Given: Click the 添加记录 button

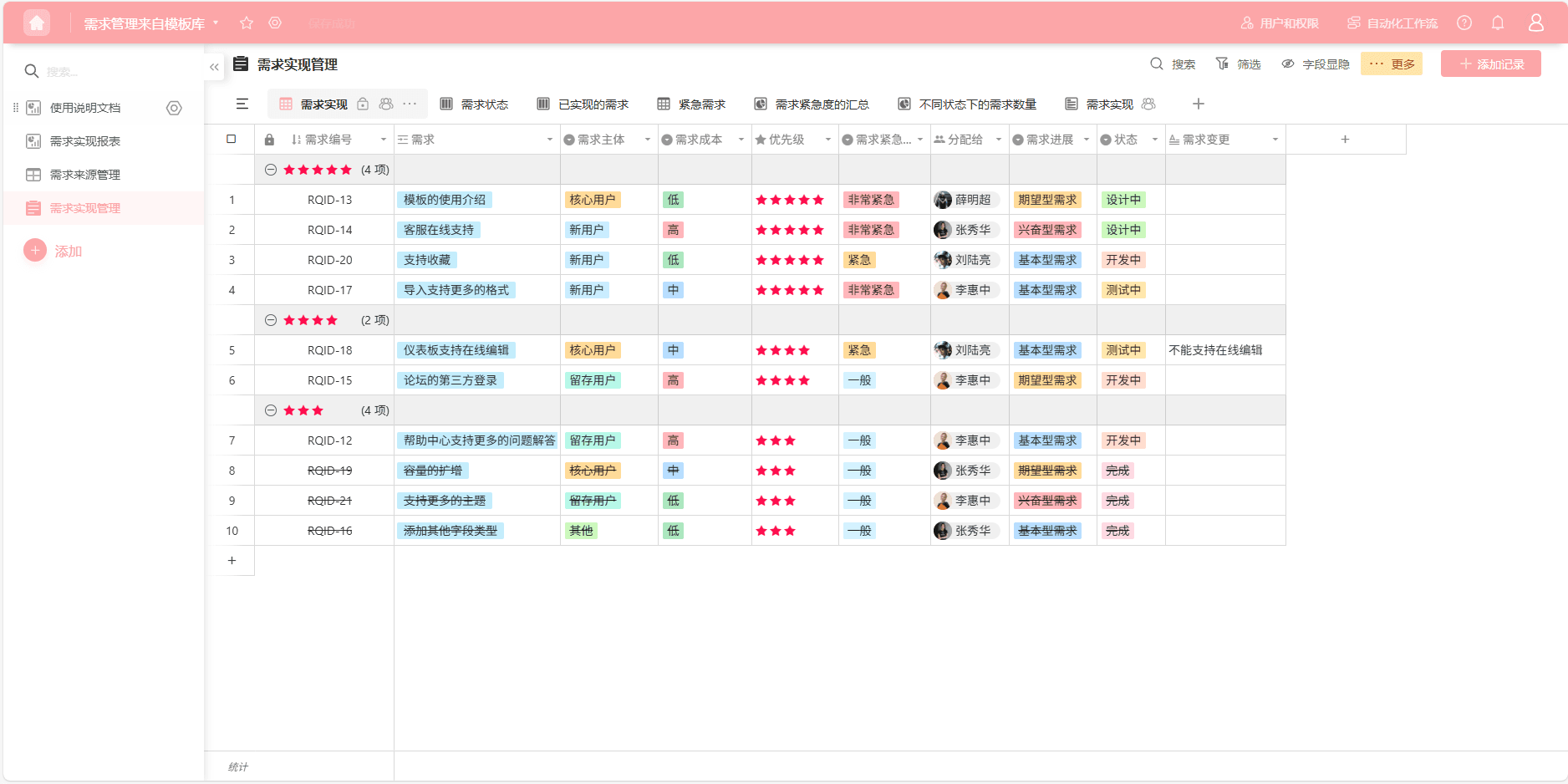Looking at the screenshot, I should 1490,64.
